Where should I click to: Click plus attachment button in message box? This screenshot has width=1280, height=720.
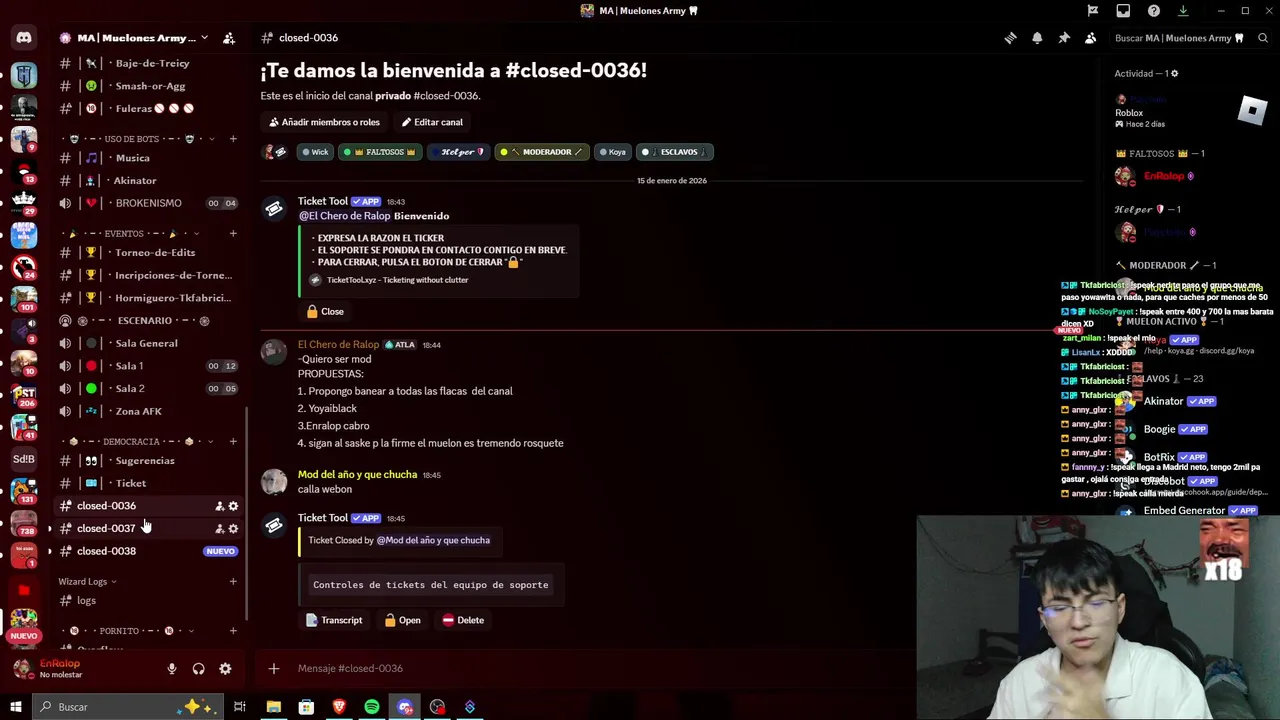(x=274, y=668)
